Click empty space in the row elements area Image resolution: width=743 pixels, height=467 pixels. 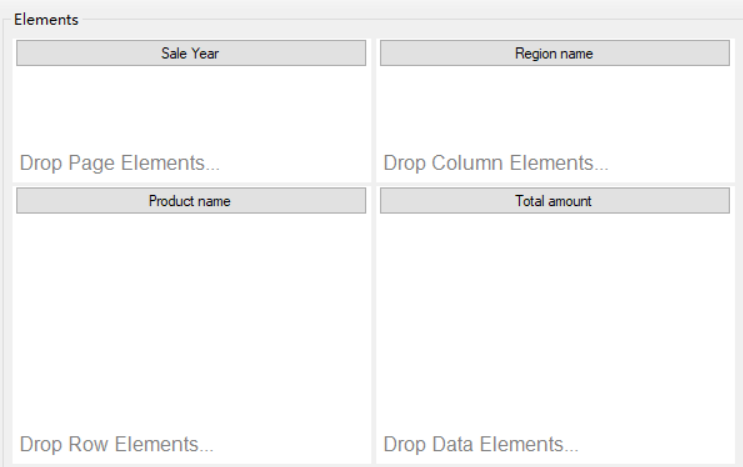191,322
